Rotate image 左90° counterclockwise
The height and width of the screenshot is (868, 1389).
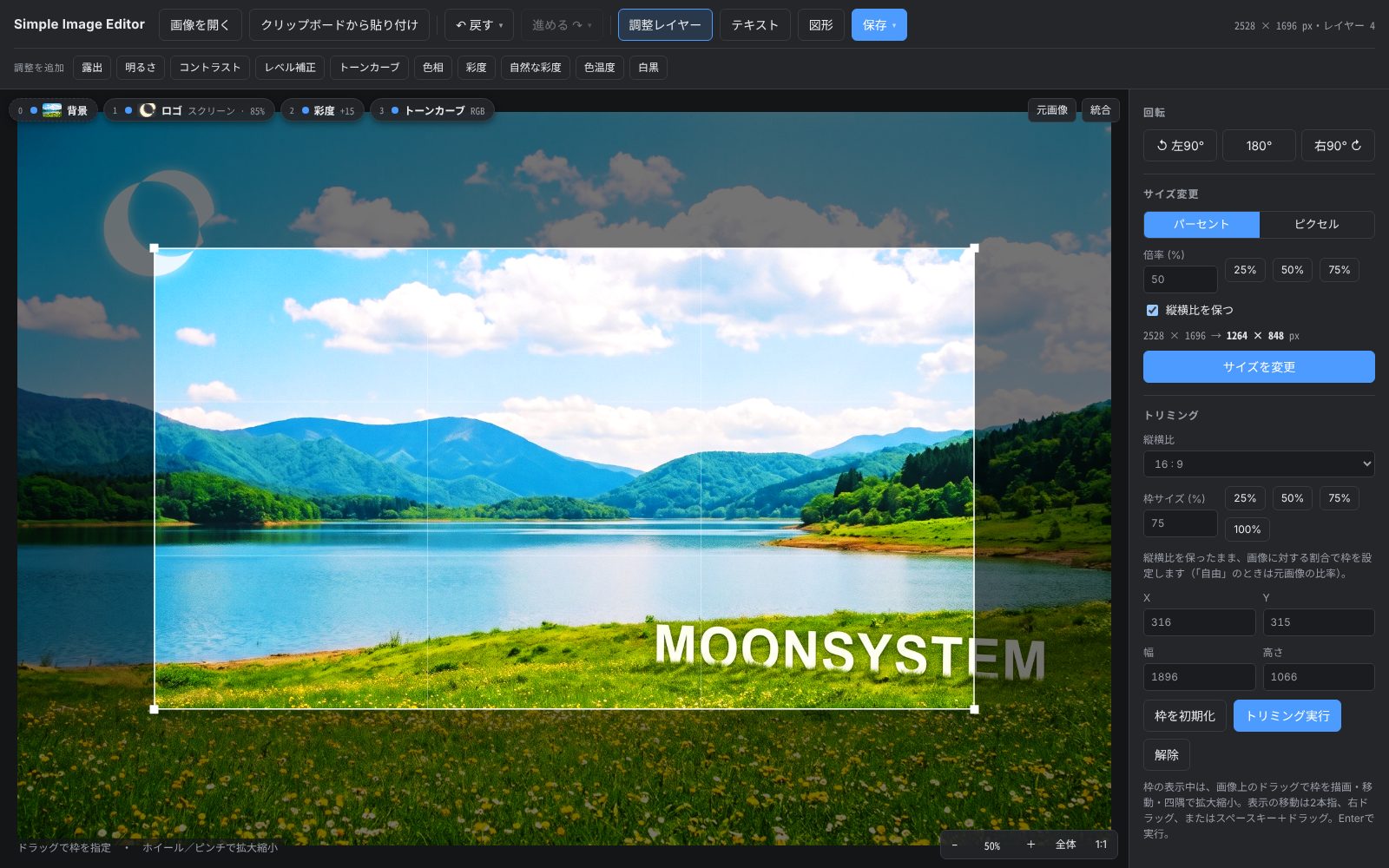1180,146
